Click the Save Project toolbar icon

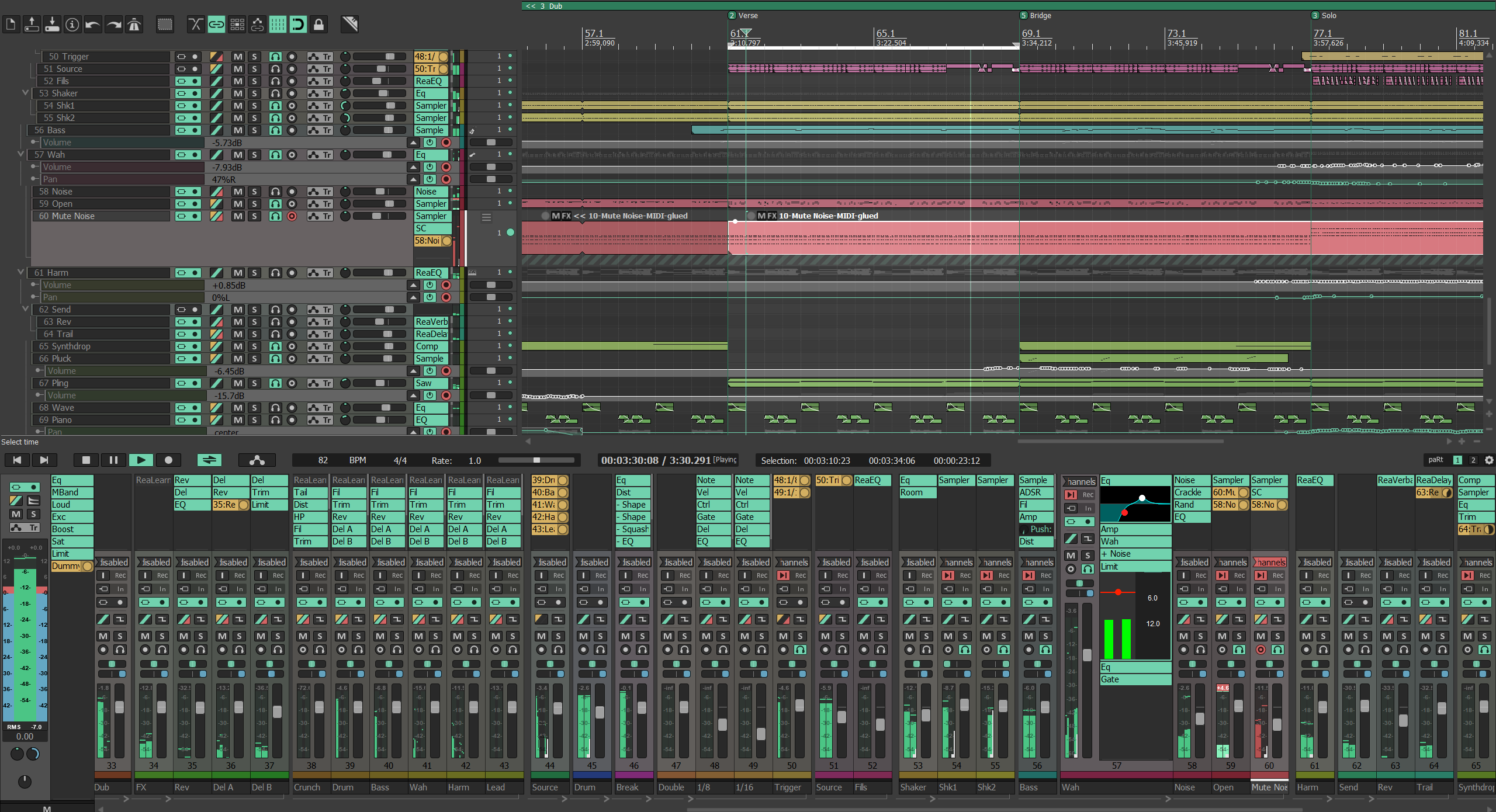coord(52,25)
